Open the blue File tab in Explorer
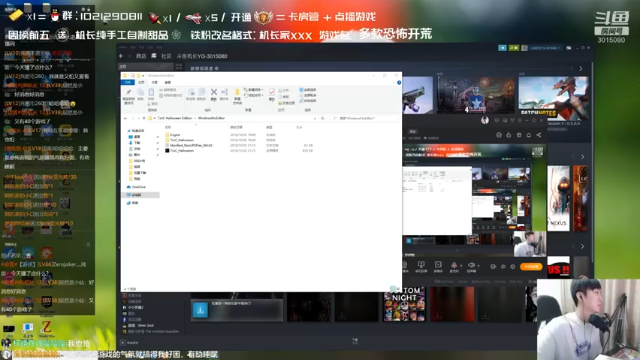 click(128, 82)
